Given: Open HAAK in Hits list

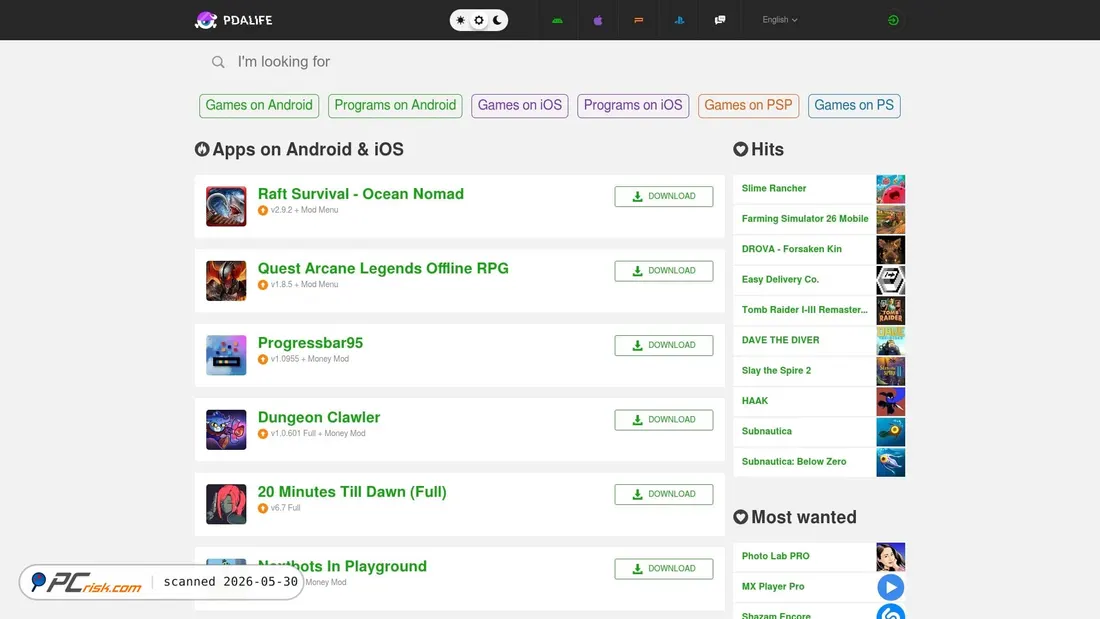Looking at the screenshot, I should point(755,401).
